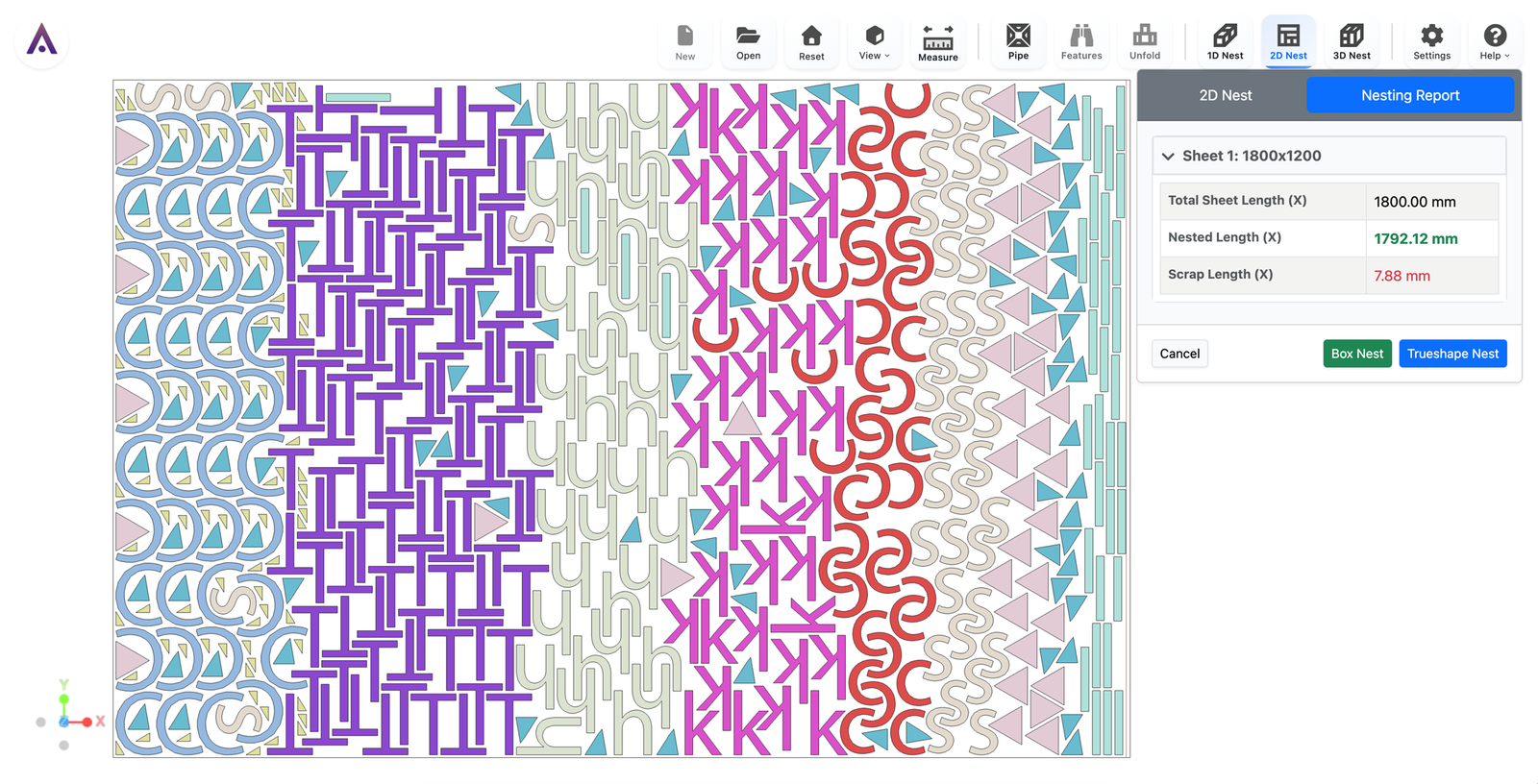The height and width of the screenshot is (784, 1538).
Task: Click the New file toolbar icon
Action: [685, 43]
